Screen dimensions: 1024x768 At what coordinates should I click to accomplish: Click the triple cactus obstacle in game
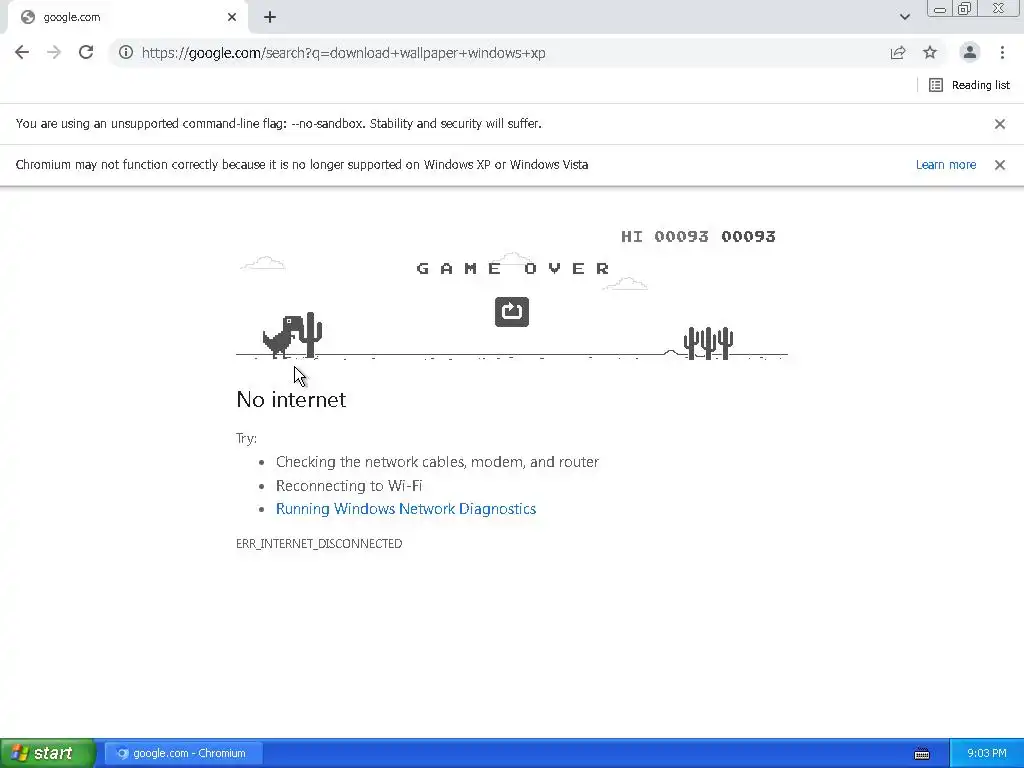coord(709,343)
